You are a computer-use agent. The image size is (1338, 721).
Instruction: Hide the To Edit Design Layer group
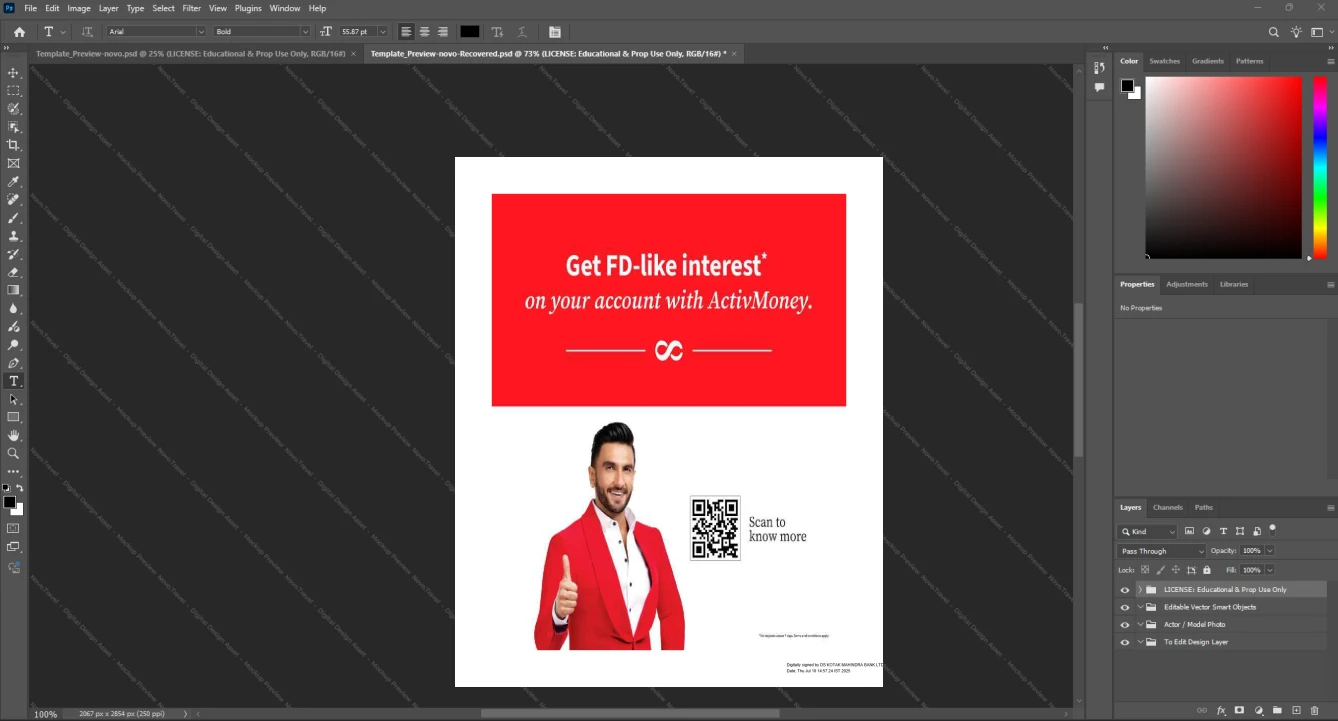tap(1125, 642)
